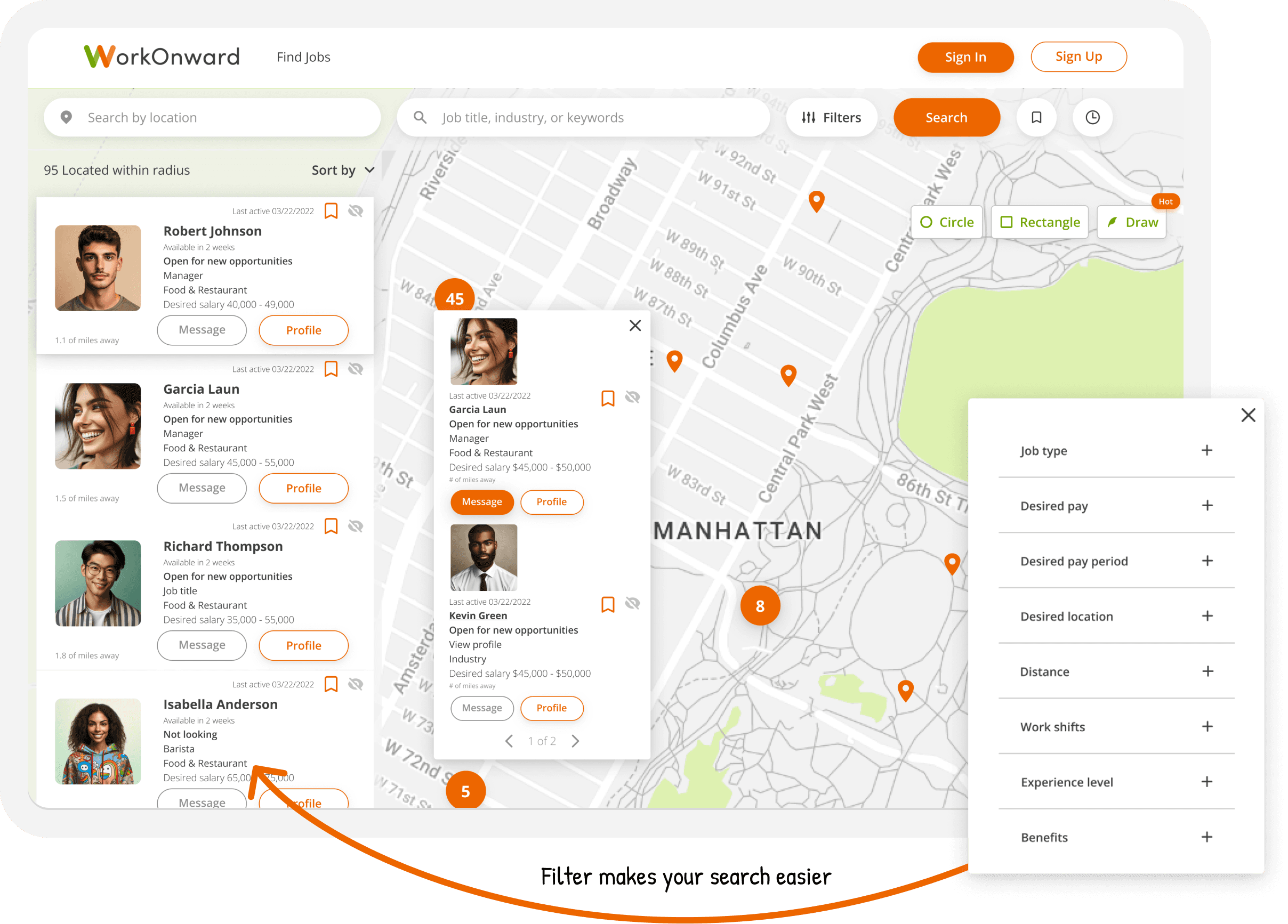Click the map pin near Central Park West
This screenshot has height=924, width=1288.
(788, 375)
